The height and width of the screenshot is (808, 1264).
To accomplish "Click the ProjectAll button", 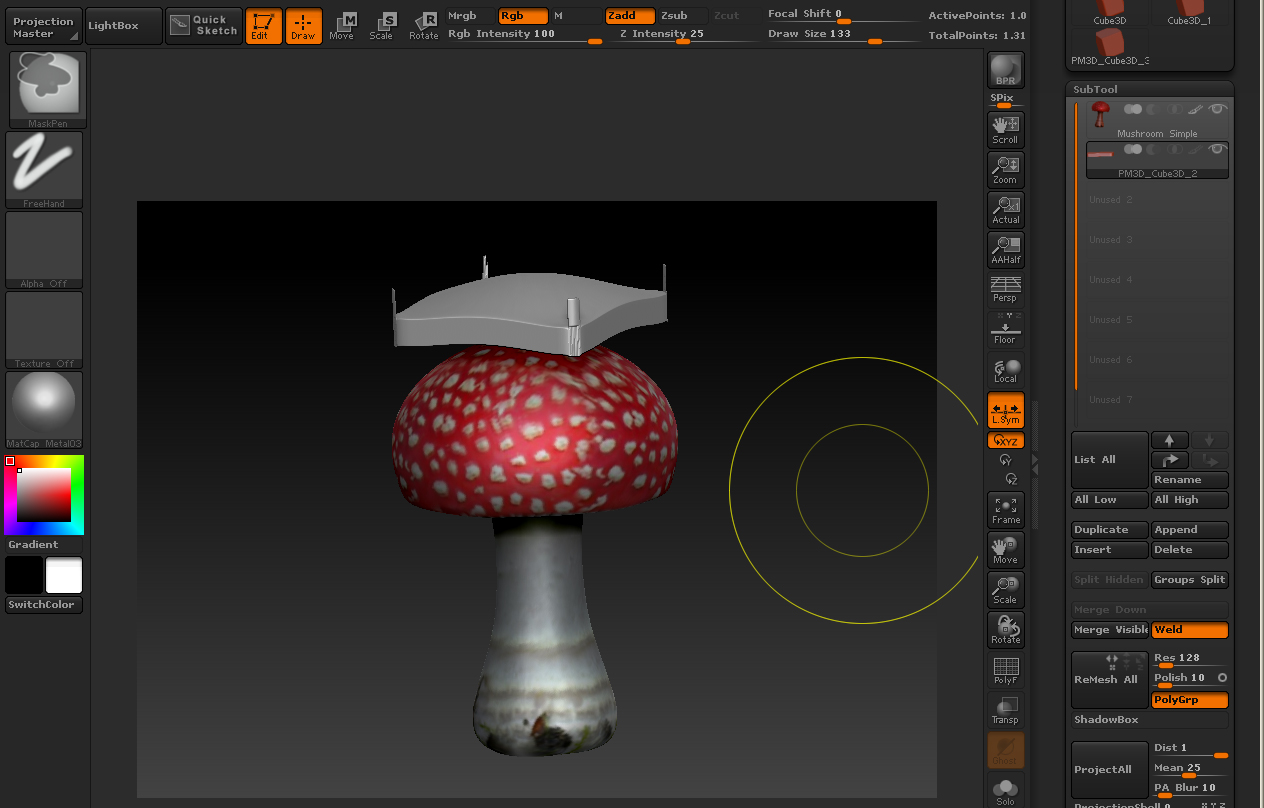I will tap(1109, 770).
